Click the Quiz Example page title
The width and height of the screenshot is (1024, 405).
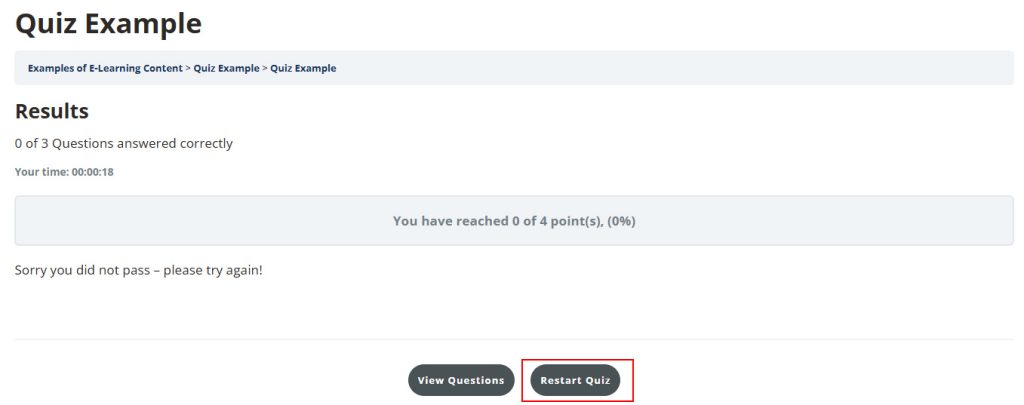point(108,23)
